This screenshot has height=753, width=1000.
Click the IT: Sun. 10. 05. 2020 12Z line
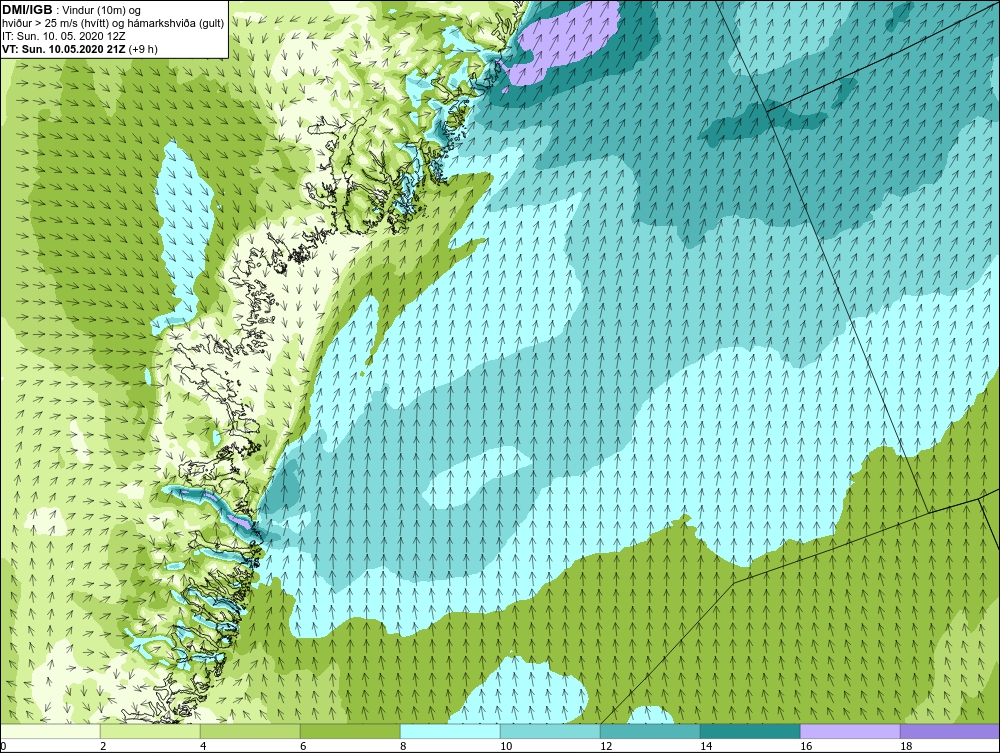(x=64, y=36)
